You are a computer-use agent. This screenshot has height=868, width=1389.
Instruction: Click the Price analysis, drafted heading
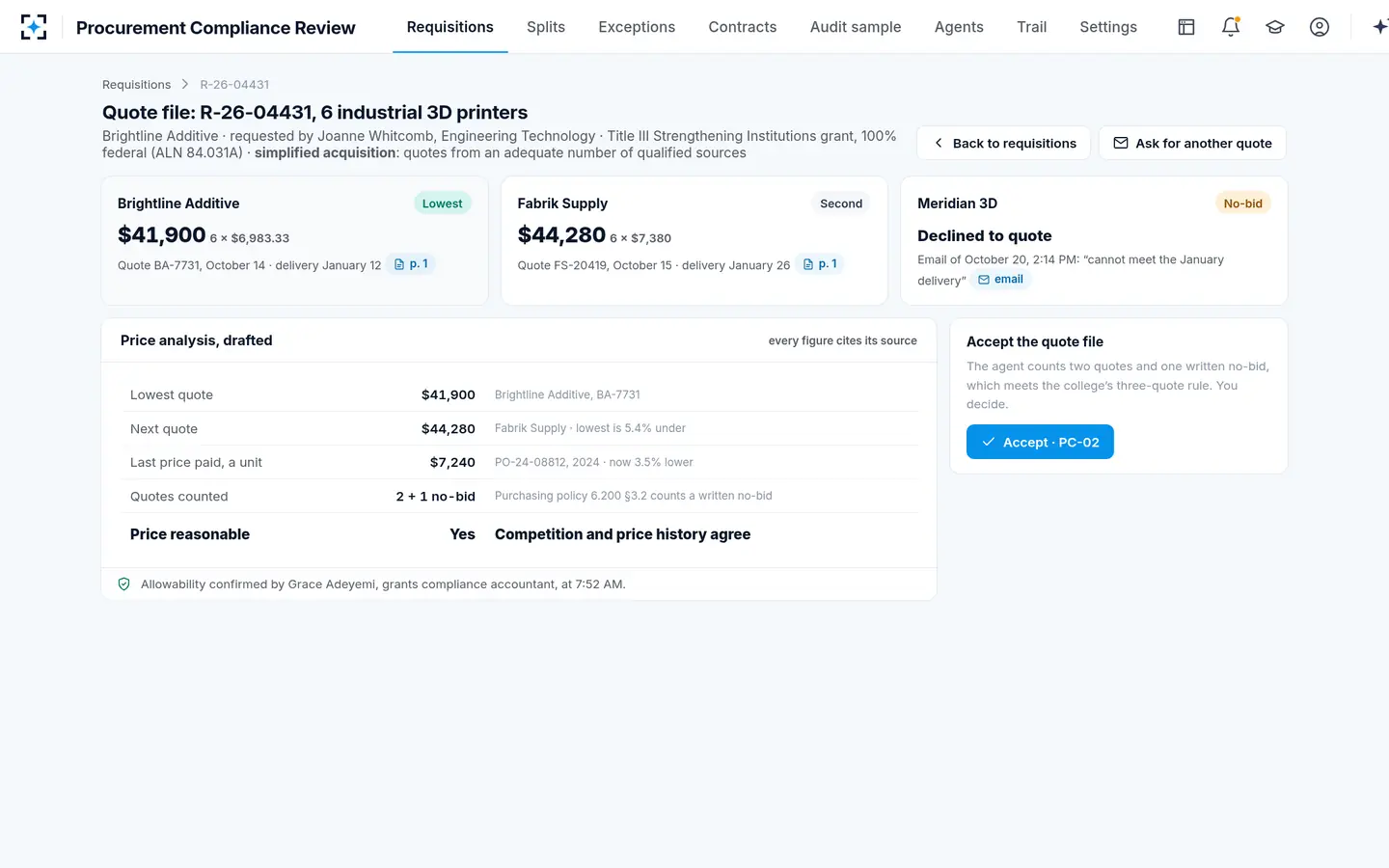pyautogui.click(x=196, y=340)
